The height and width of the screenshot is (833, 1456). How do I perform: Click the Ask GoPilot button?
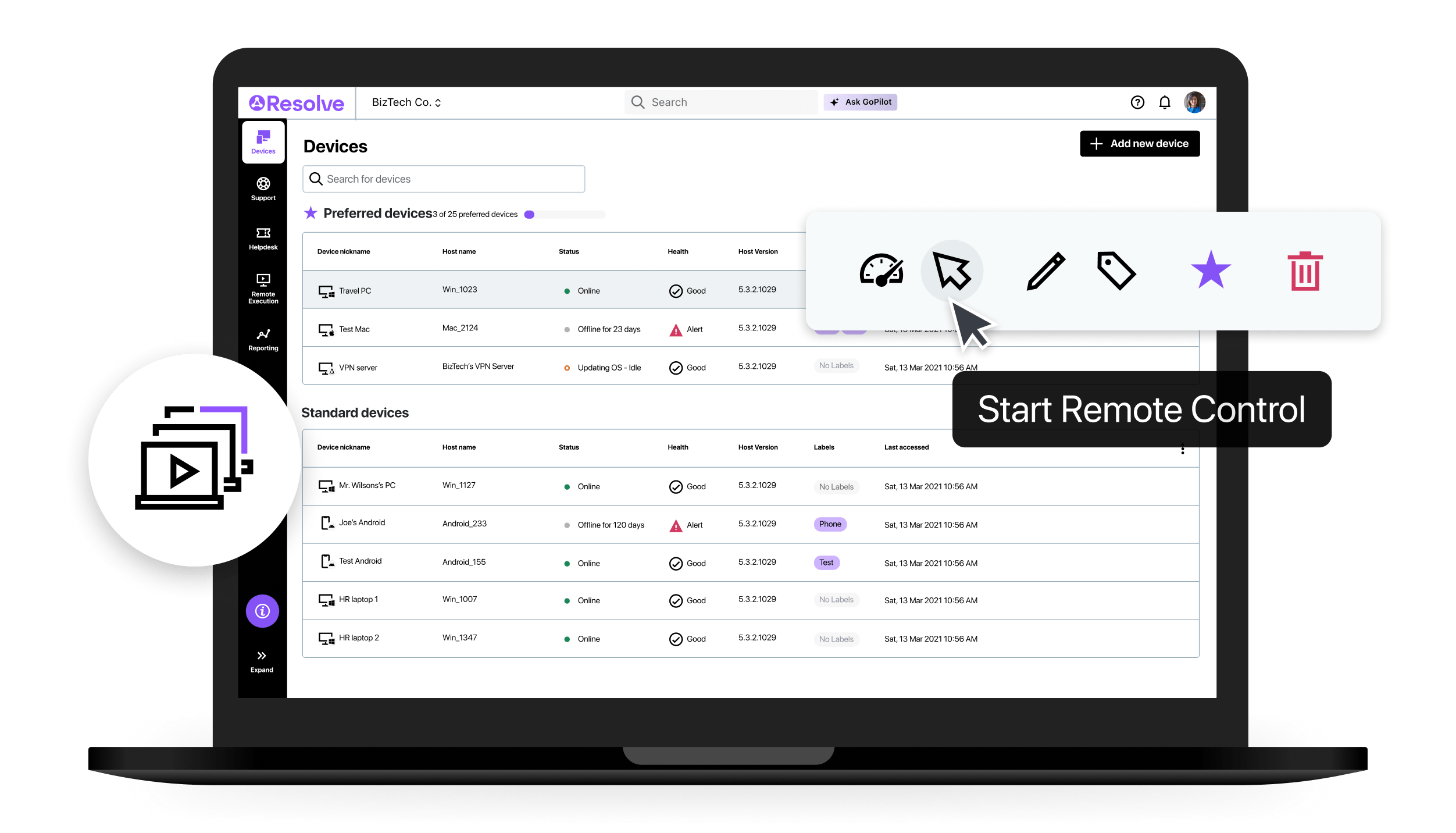pos(861,102)
